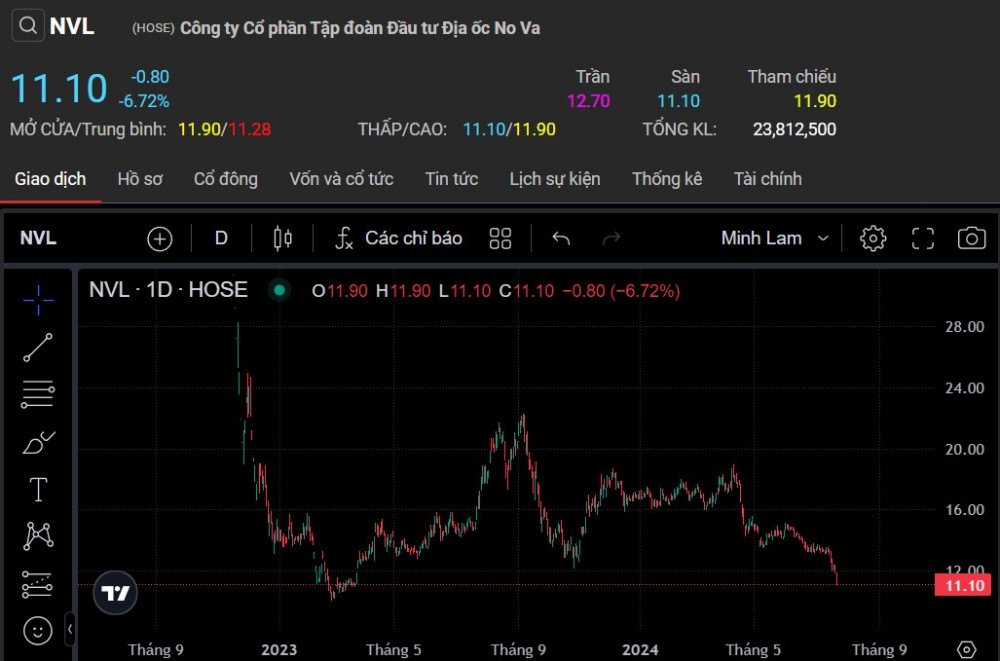Click the 20.00 price axis label
The image size is (1000, 661).
pyautogui.click(x=964, y=449)
